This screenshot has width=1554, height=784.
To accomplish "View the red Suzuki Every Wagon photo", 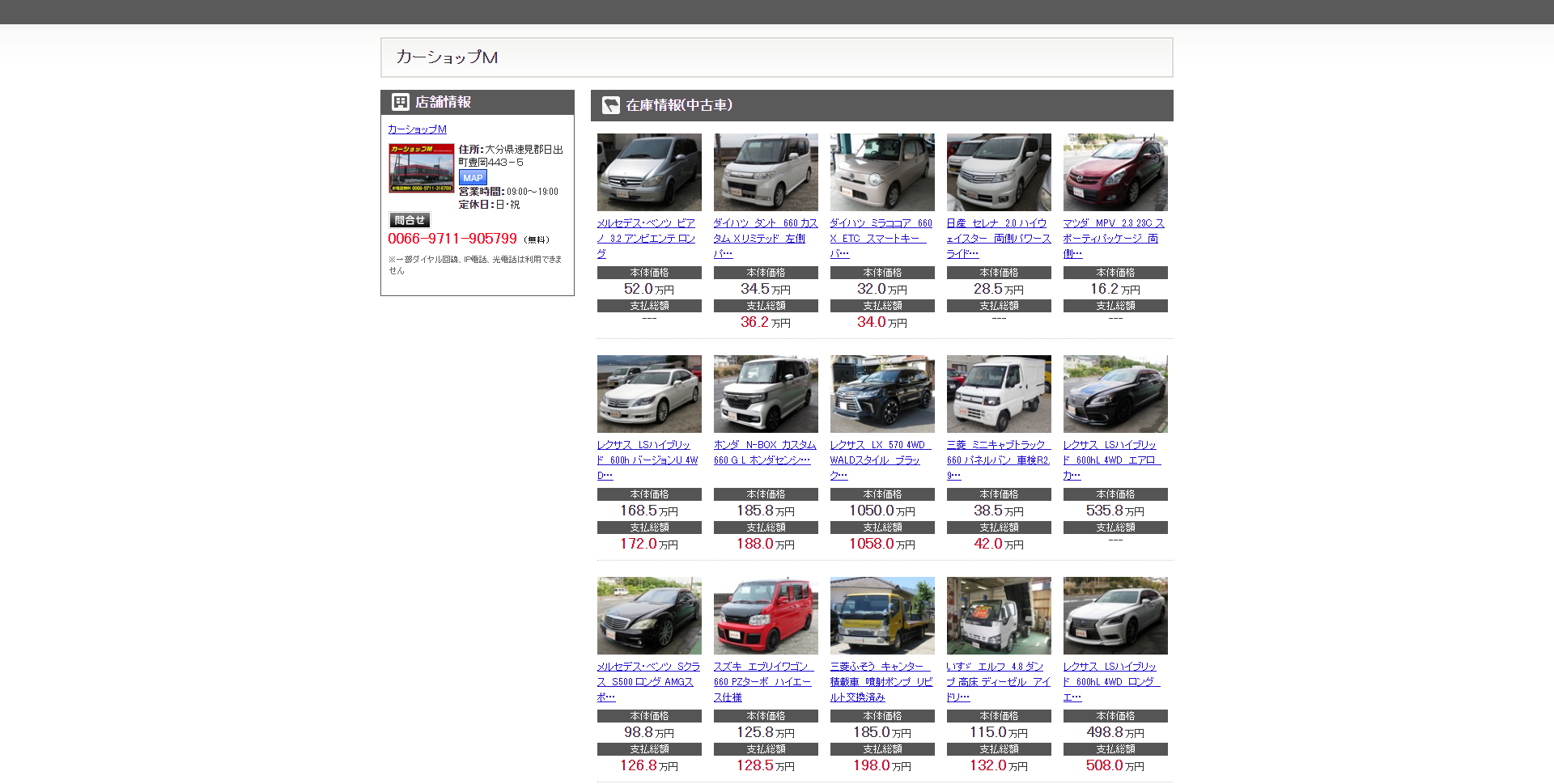I will 766,616.
